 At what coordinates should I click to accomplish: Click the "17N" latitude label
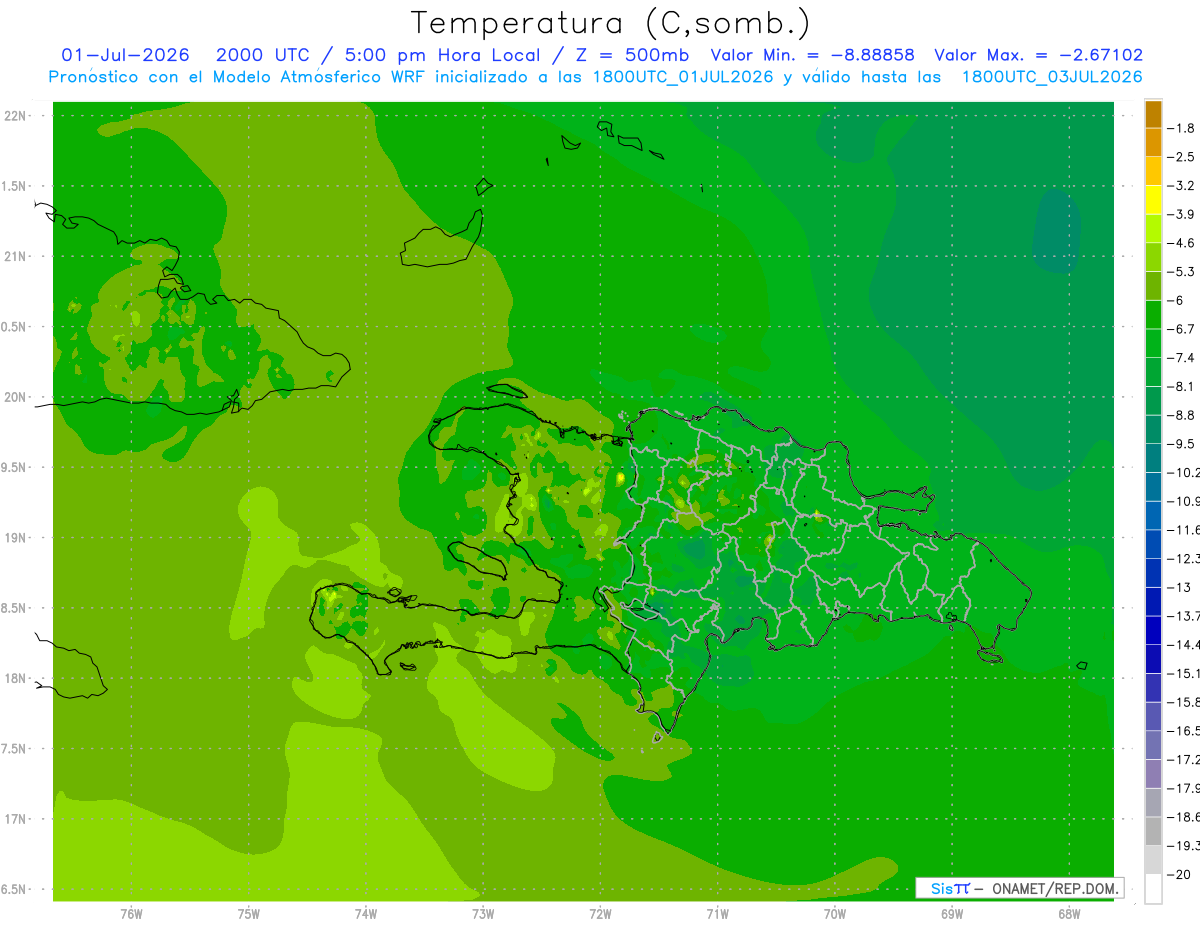pyautogui.click(x=15, y=819)
